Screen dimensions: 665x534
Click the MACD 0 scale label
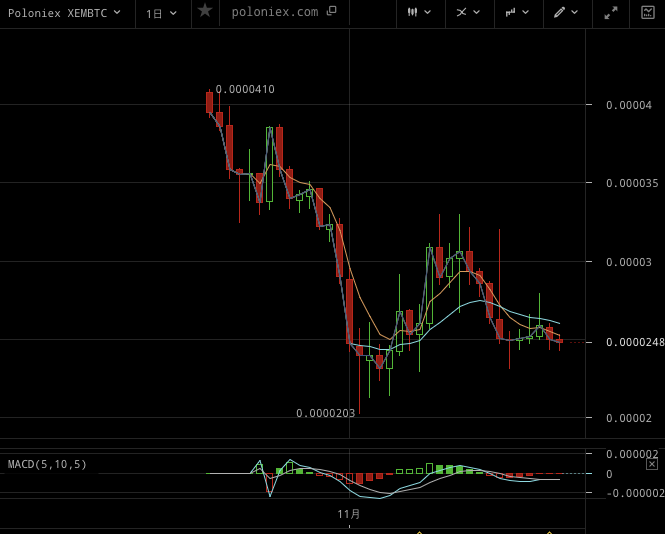[609, 474]
